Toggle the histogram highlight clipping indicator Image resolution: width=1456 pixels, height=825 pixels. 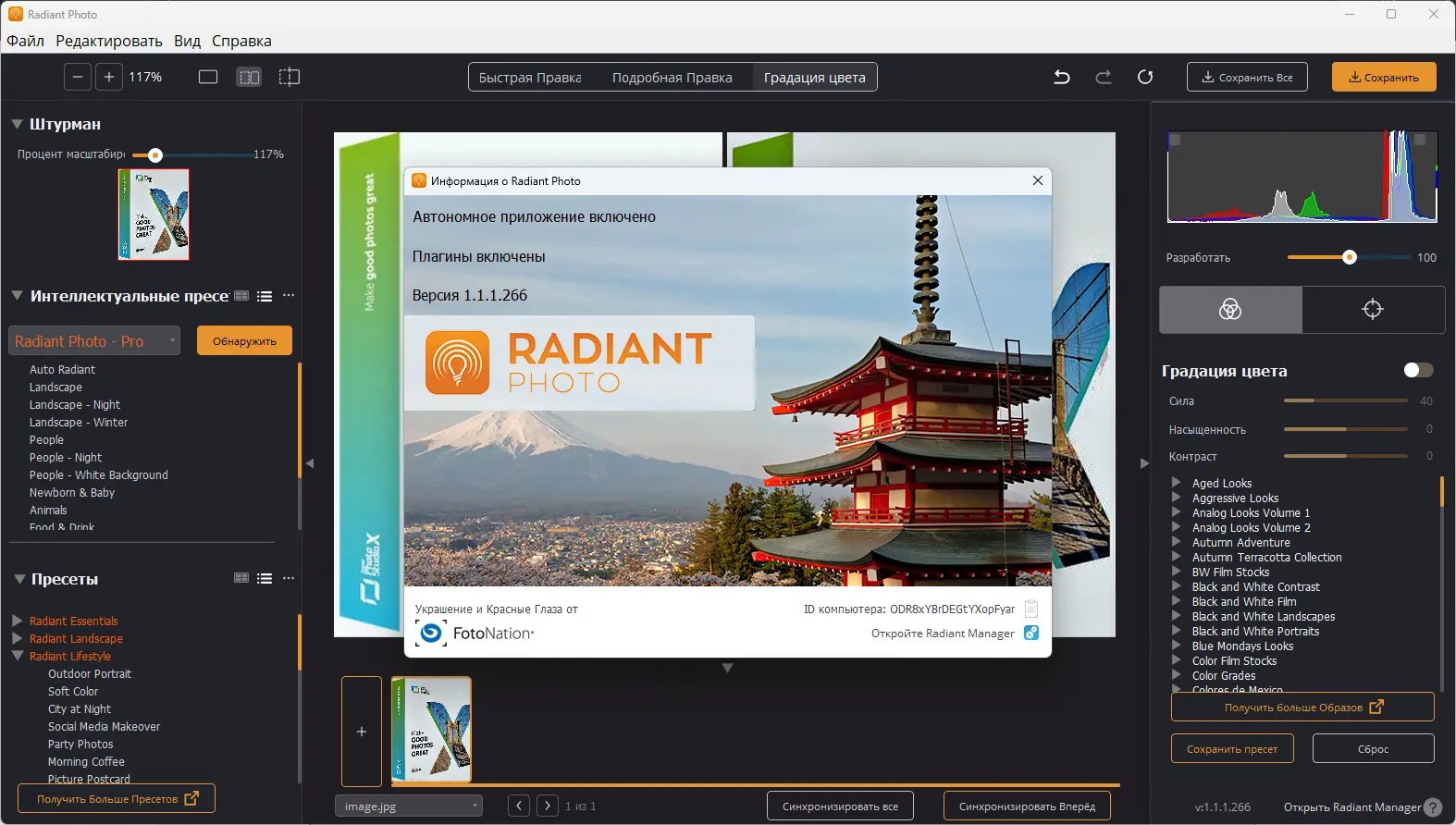(x=1420, y=140)
